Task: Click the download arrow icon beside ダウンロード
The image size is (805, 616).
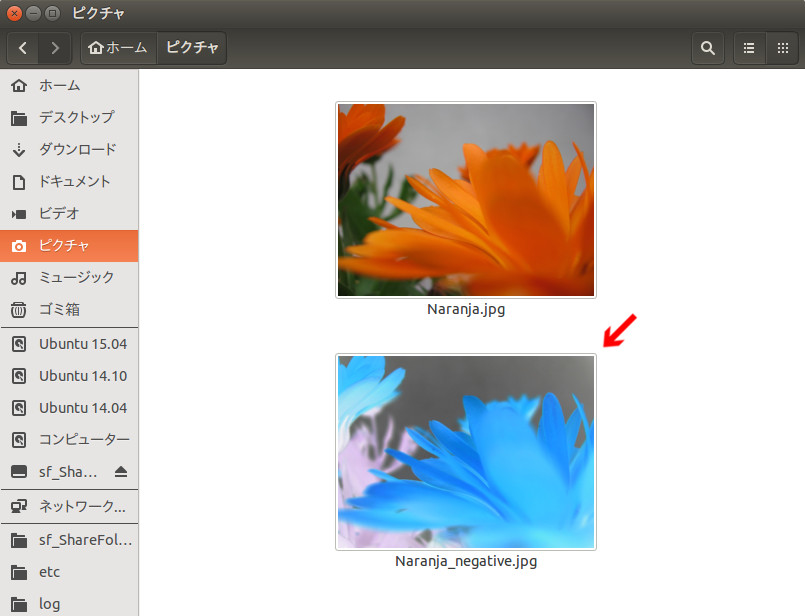Action: (19, 150)
